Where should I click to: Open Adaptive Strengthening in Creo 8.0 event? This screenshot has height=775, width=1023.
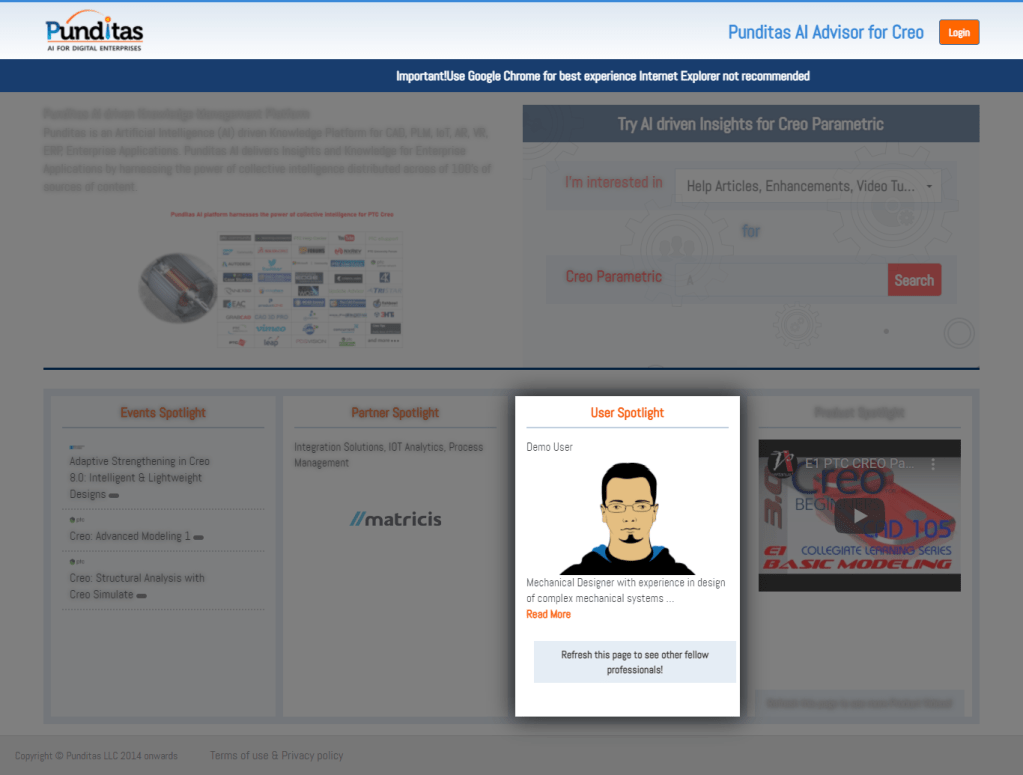point(139,477)
